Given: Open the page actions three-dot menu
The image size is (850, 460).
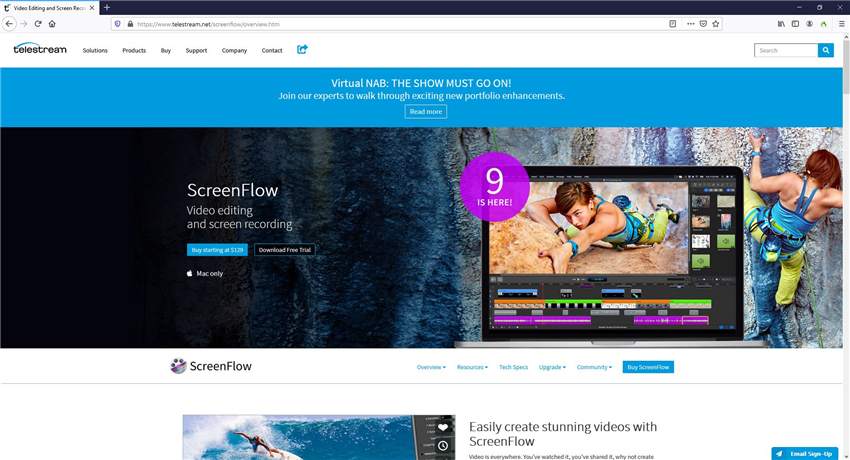Looking at the screenshot, I should (x=690, y=24).
